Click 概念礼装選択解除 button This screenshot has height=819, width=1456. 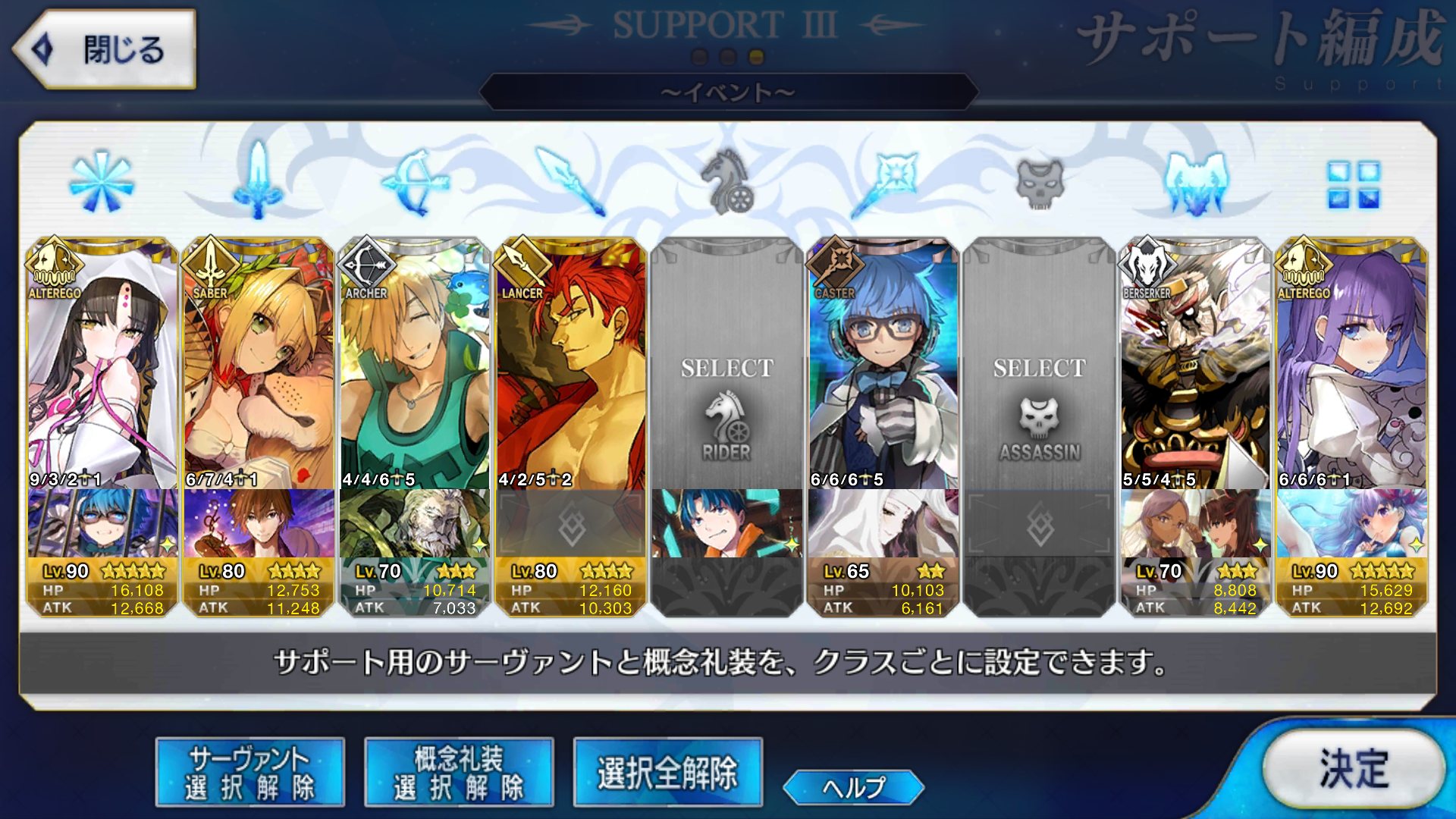[x=459, y=772]
